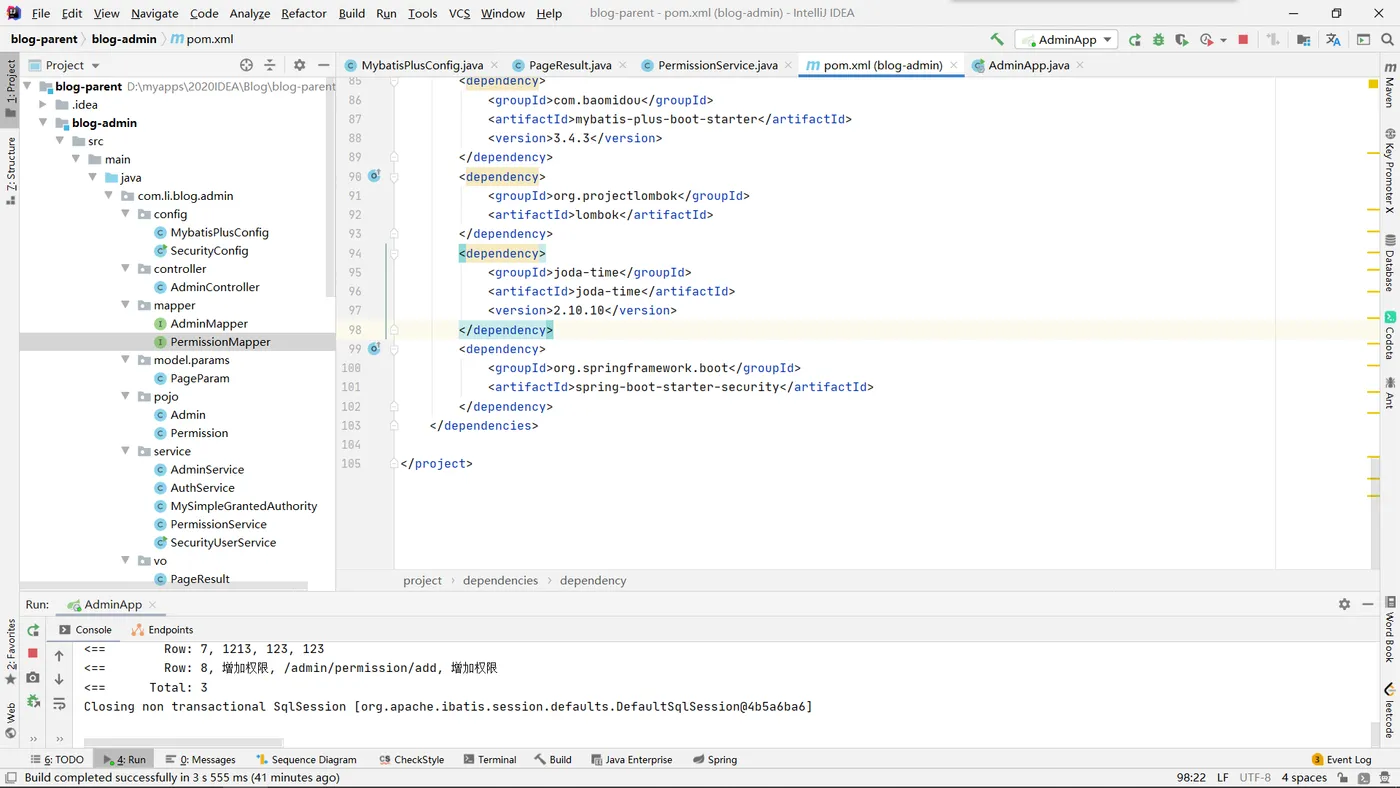Viewport: 1400px width, 788px height.
Task: Click the Profiler run icon in toolbar
Action: pyautogui.click(x=1206, y=40)
